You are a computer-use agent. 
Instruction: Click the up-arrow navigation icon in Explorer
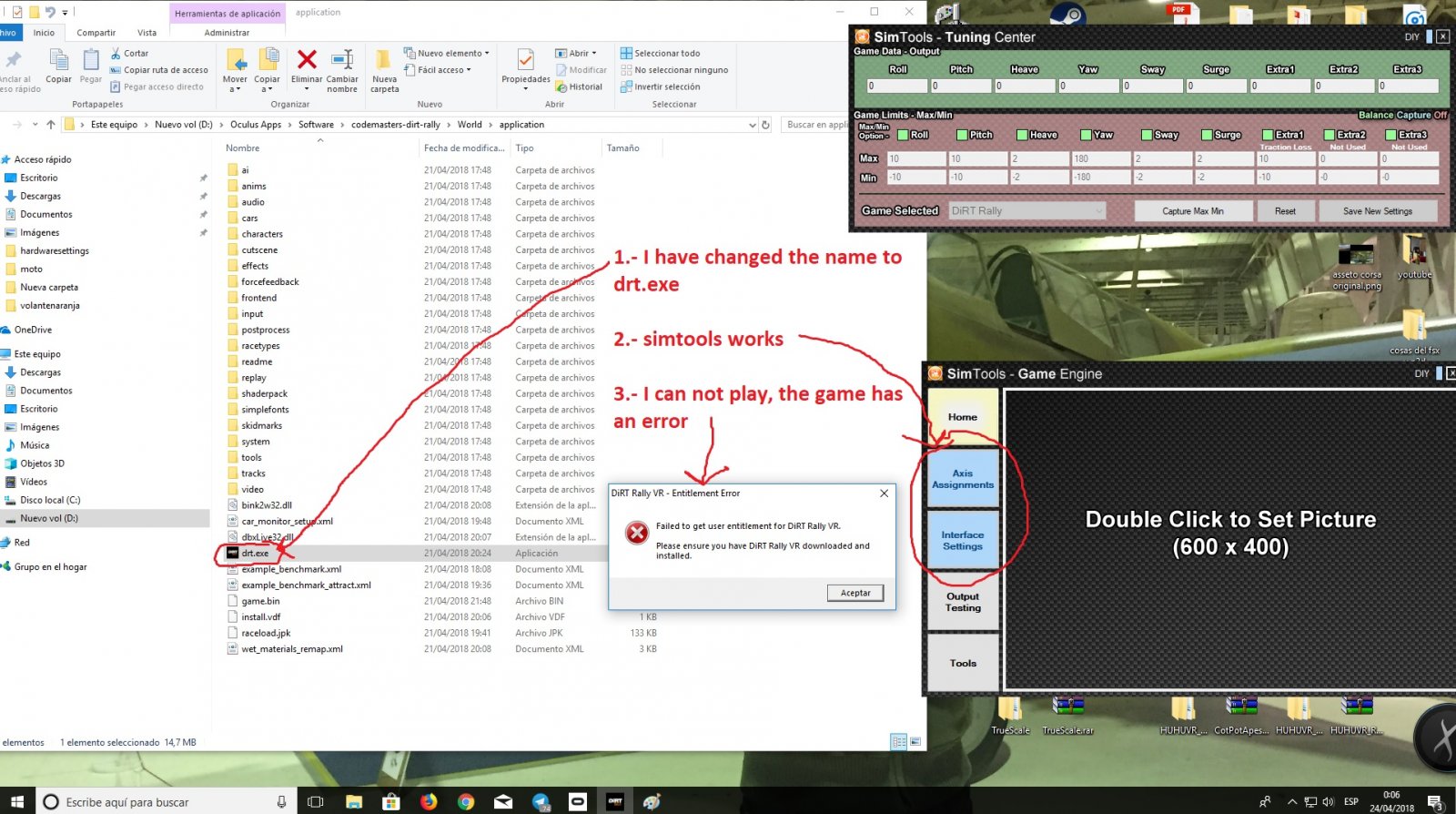51,125
